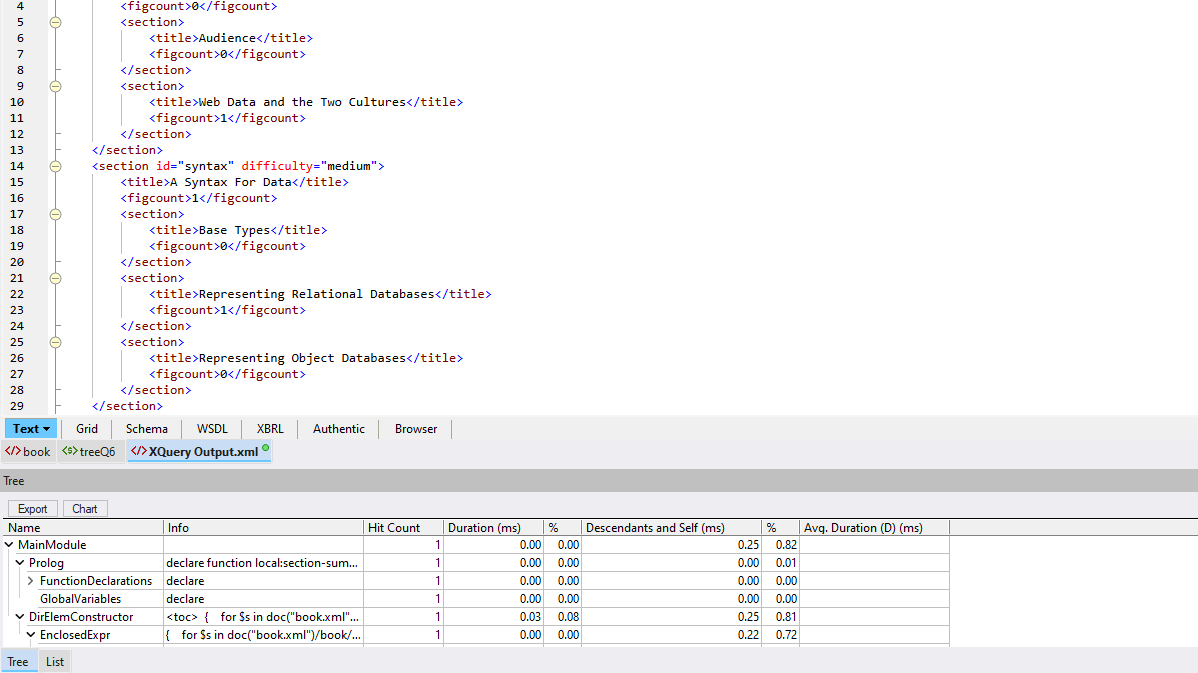Collapse fold marker on line 21

click(55, 278)
